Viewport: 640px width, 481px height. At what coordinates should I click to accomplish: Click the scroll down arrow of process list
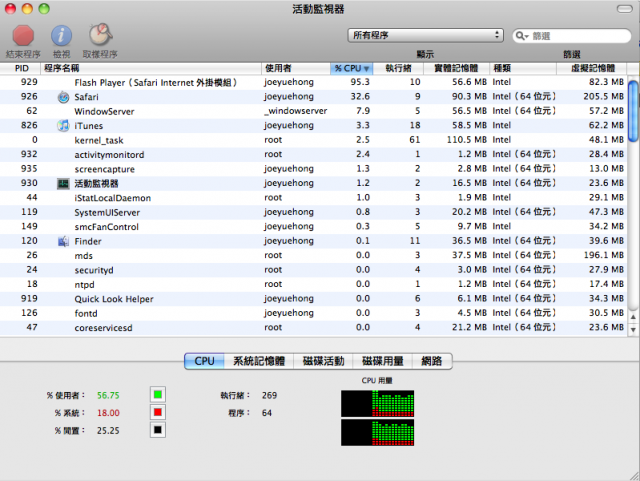[633, 329]
